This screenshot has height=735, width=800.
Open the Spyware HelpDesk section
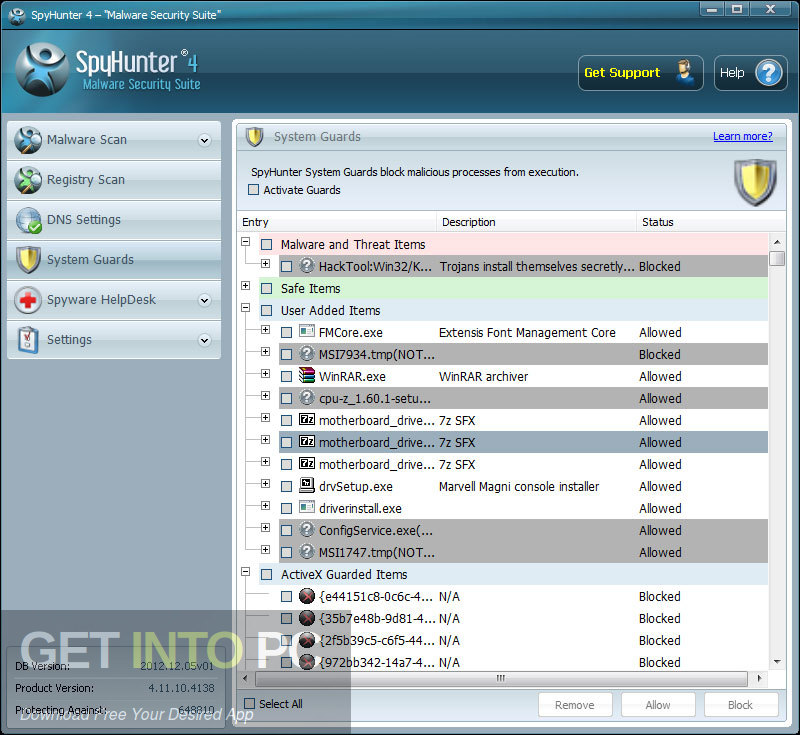[x=114, y=300]
